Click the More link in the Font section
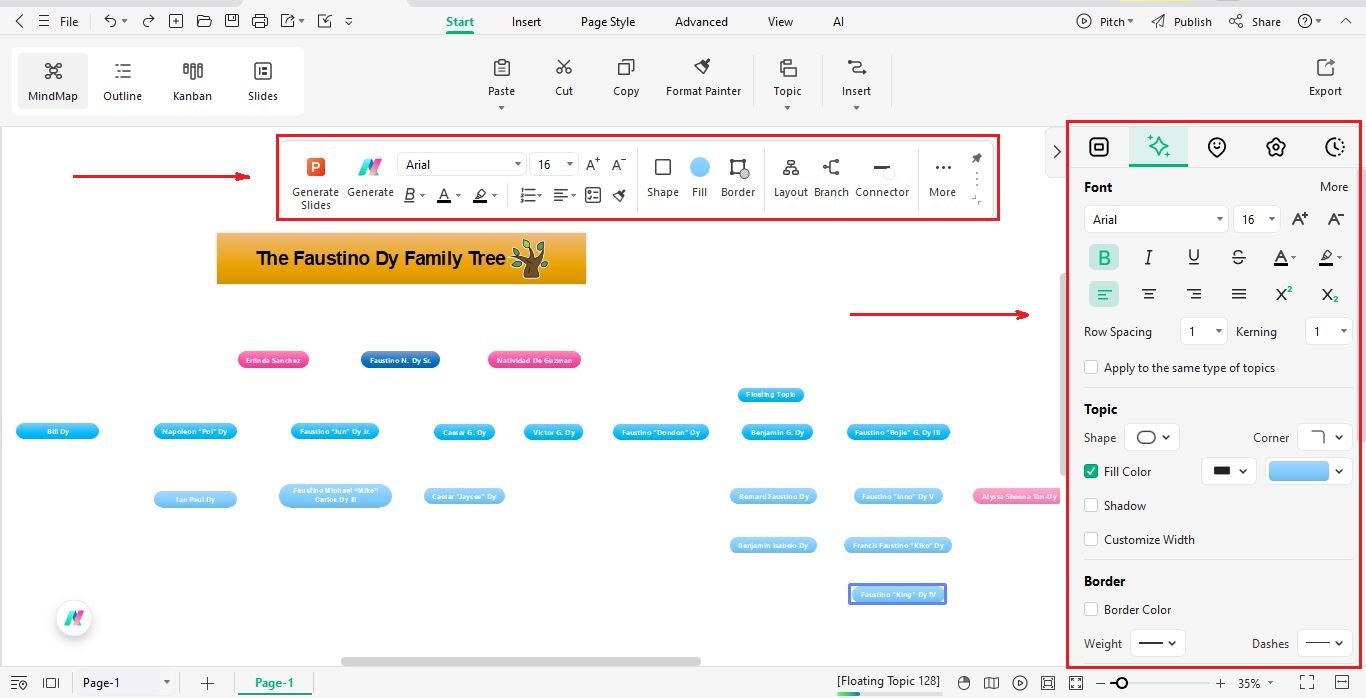 pos(1334,187)
